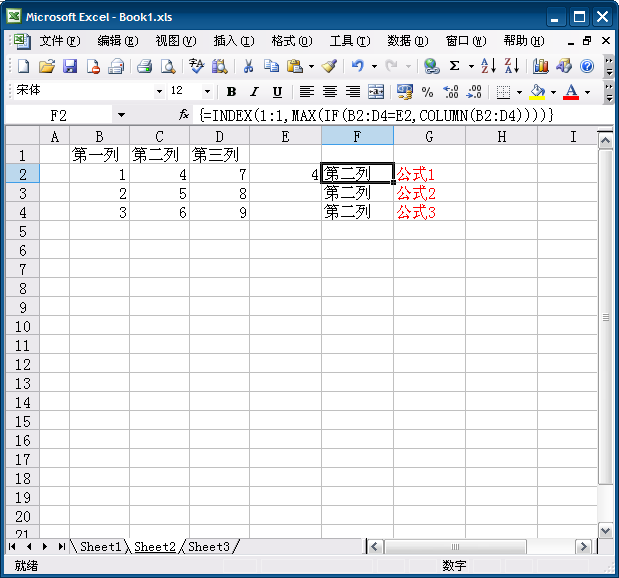619x578 pixels.
Task: Click the vertical scrollbar down arrow
Action: tap(606, 531)
